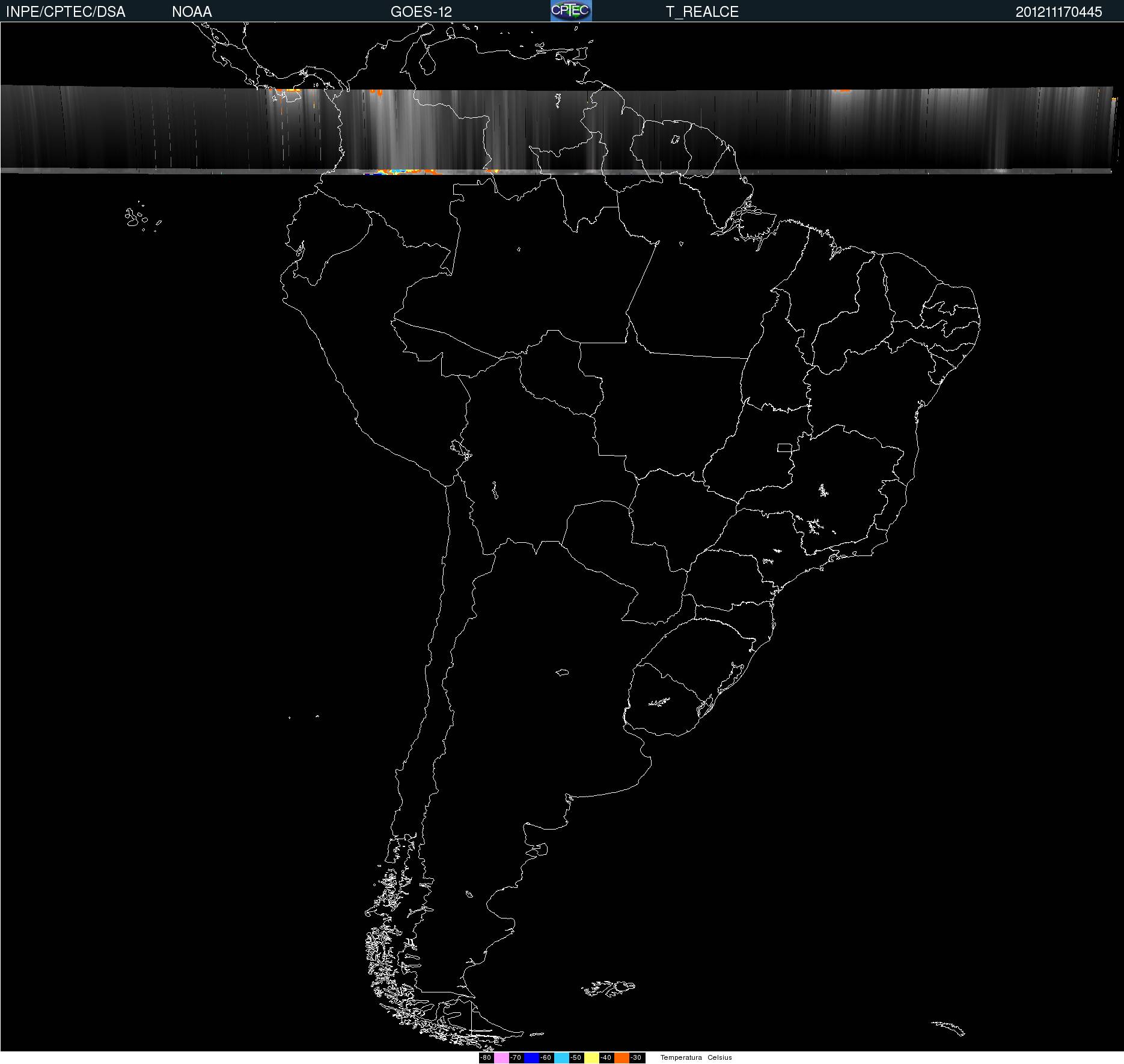The width and height of the screenshot is (1124, 1064).
Task: Click the -40 legend value
Action: (606, 1057)
